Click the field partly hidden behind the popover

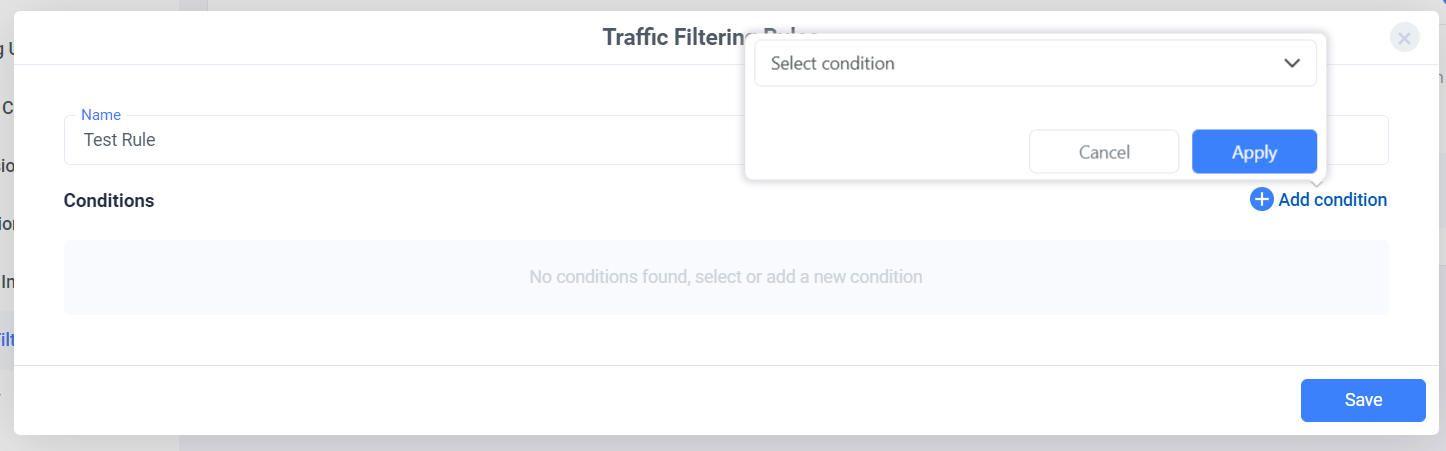[x=1356, y=140]
